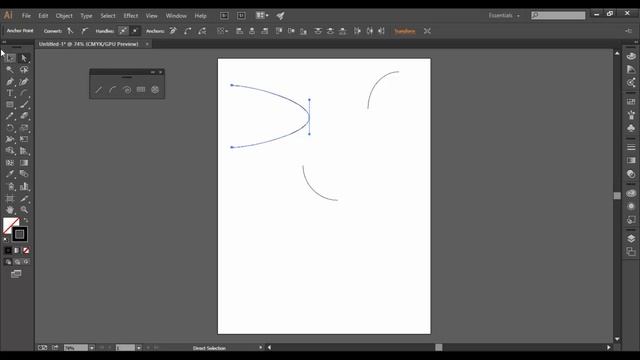Select the Magic Wand tool
640x360 pixels.
10,70
